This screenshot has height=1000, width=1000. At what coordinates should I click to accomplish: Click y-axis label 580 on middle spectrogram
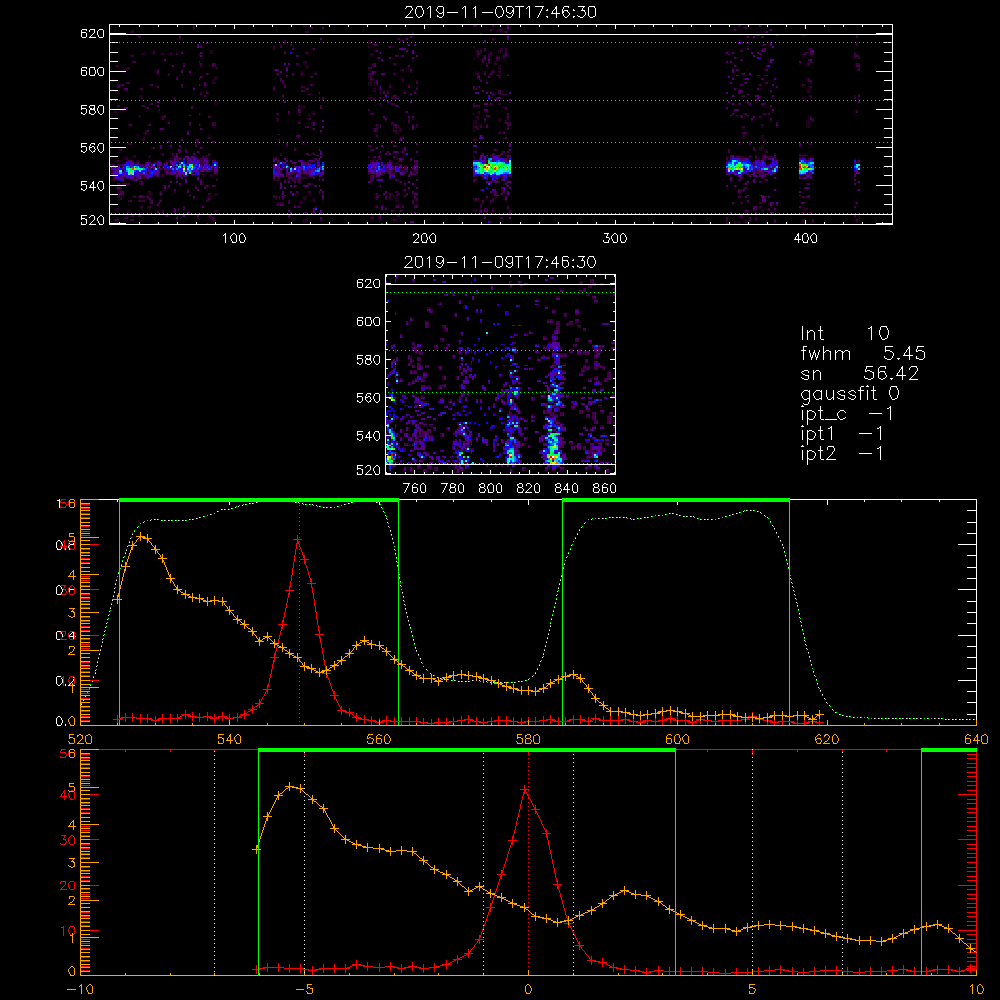coord(368,360)
